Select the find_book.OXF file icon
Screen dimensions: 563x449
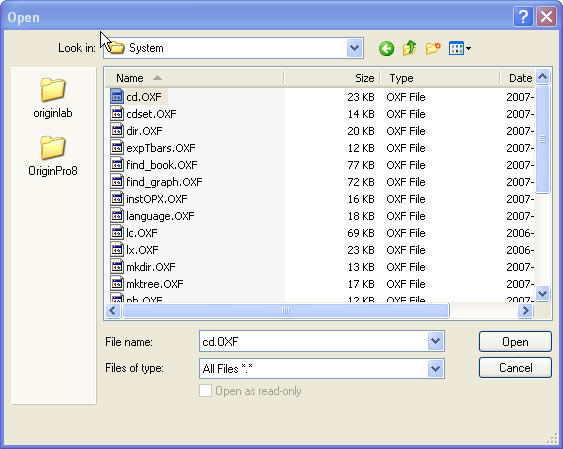pyautogui.click(x=117, y=165)
